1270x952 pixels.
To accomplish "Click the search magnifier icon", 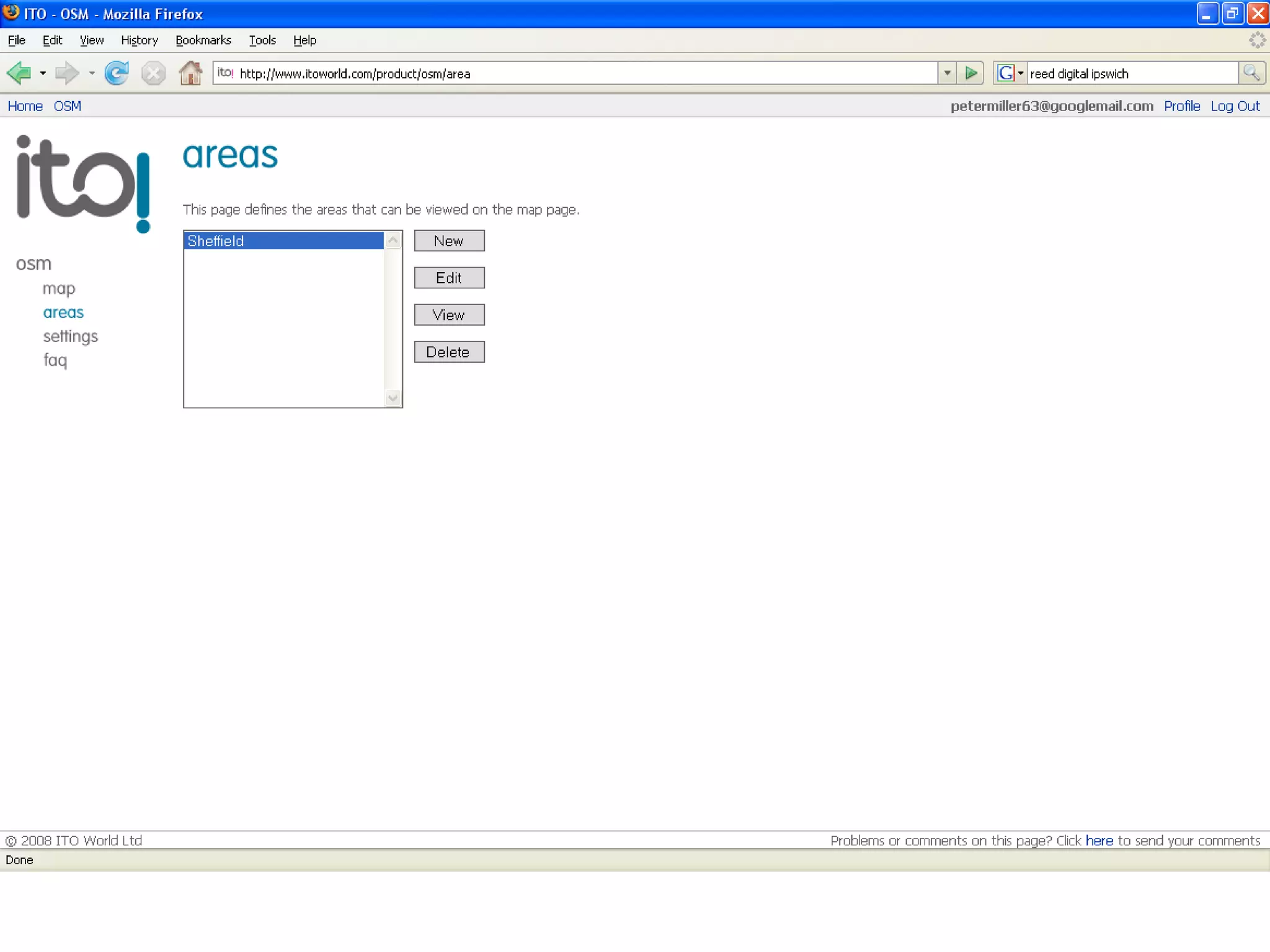I will (1251, 73).
